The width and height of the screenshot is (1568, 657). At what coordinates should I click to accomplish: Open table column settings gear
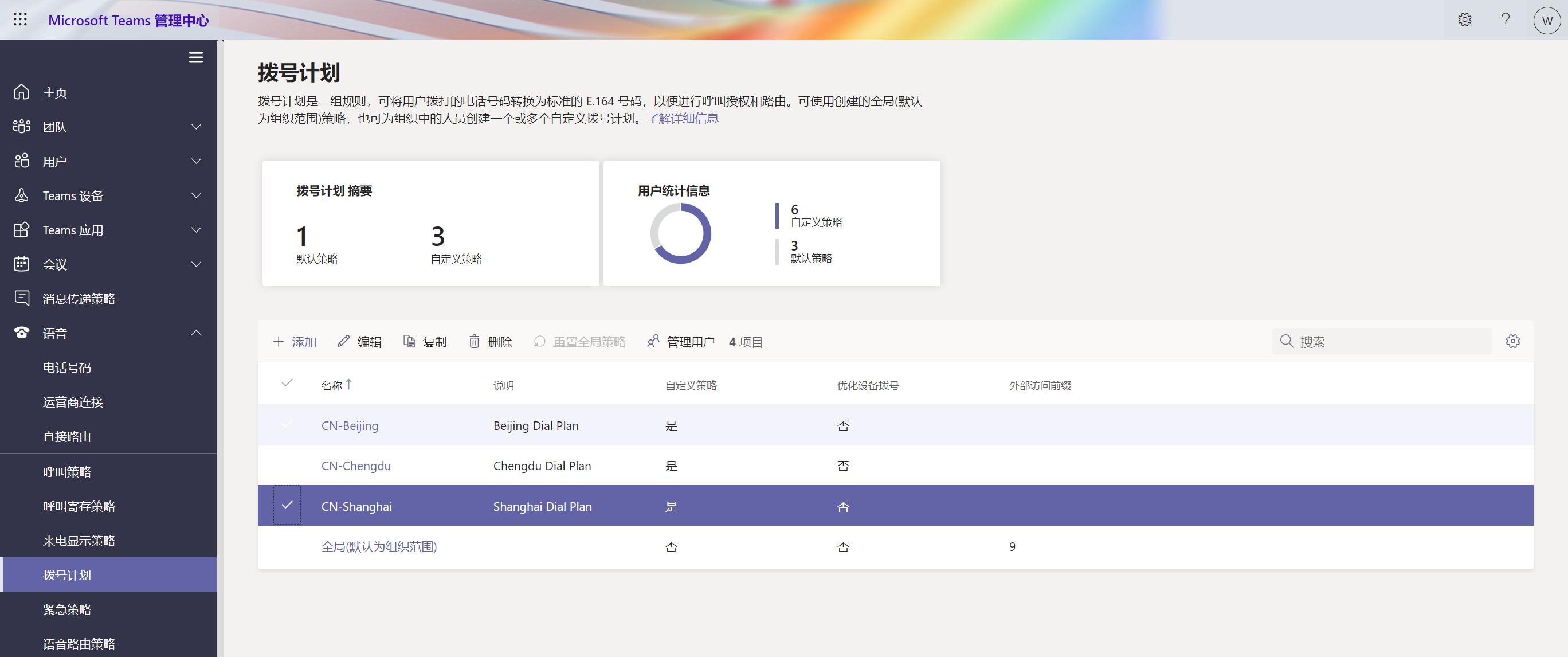(x=1512, y=341)
